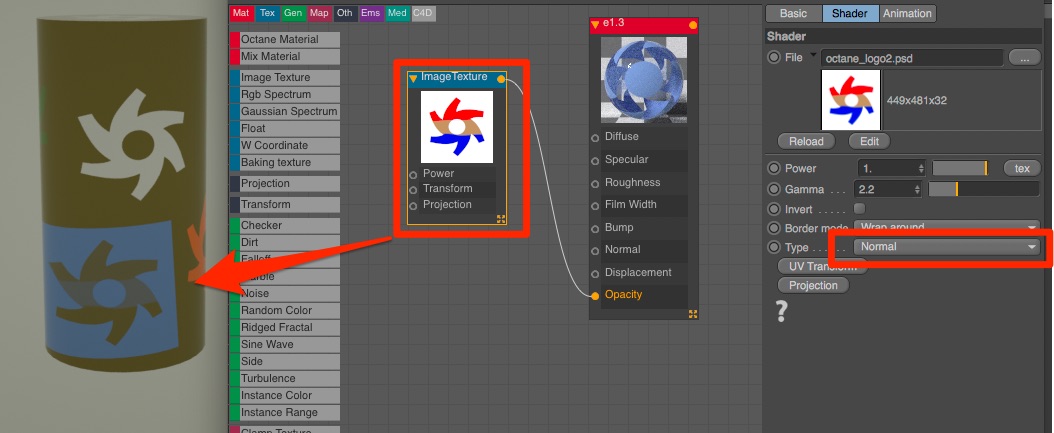This screenshot has height=433, width=1054.
Task: Click connected Opacity input port
Action: pos(595,296)
